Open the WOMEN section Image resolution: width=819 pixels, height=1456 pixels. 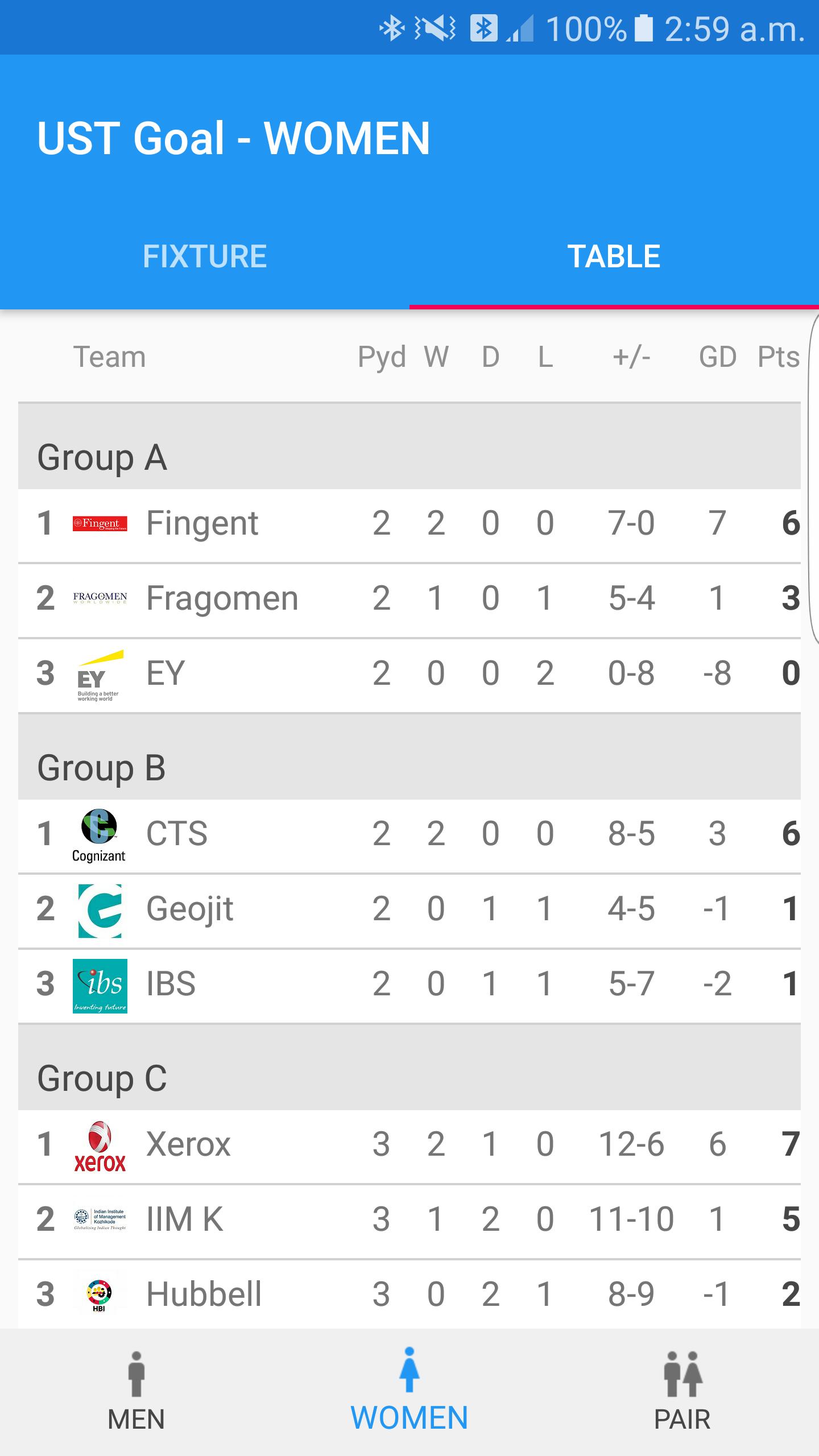[409, 1392]
